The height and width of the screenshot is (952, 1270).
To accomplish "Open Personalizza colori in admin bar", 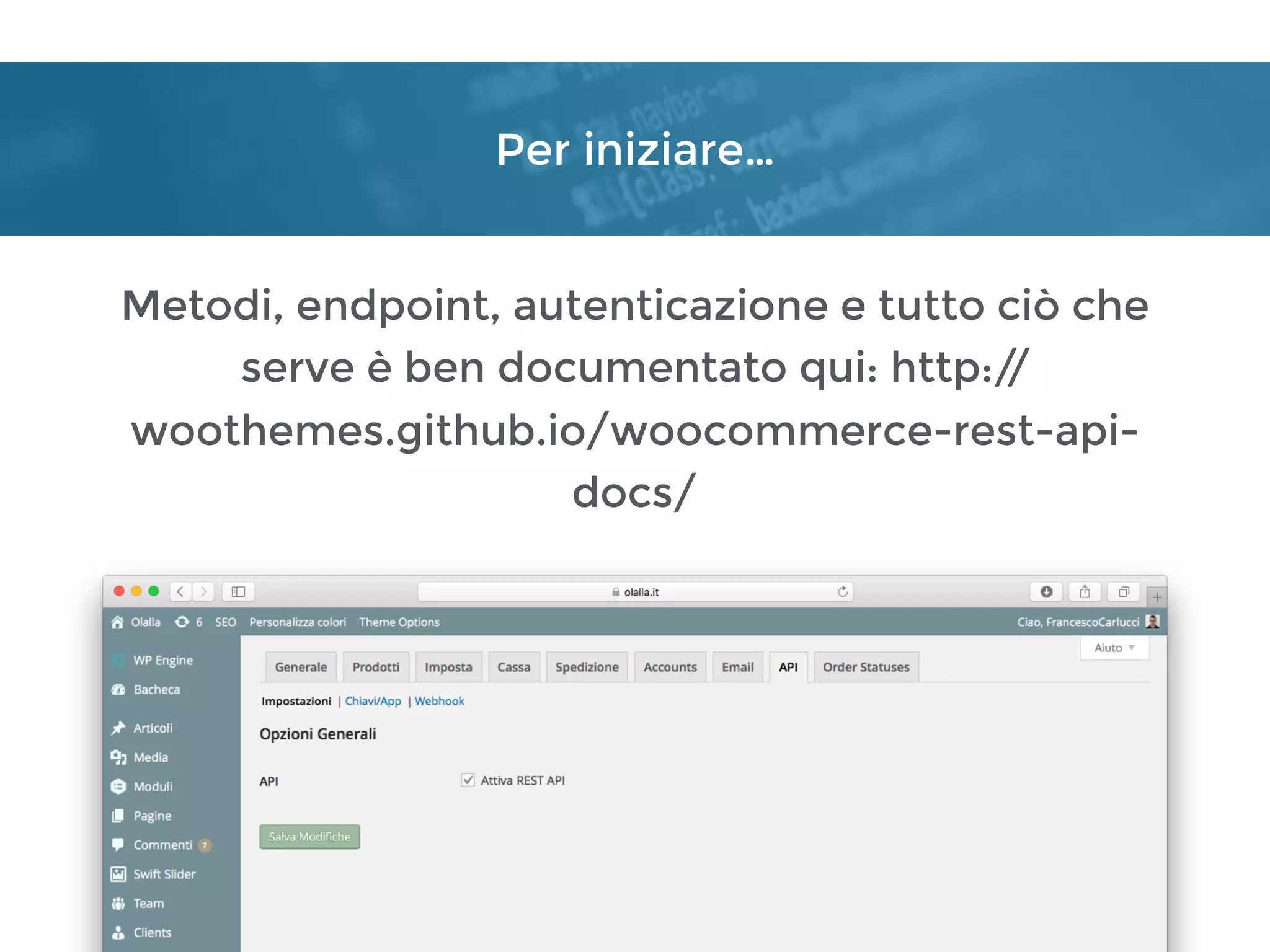I will pos(298,622).
